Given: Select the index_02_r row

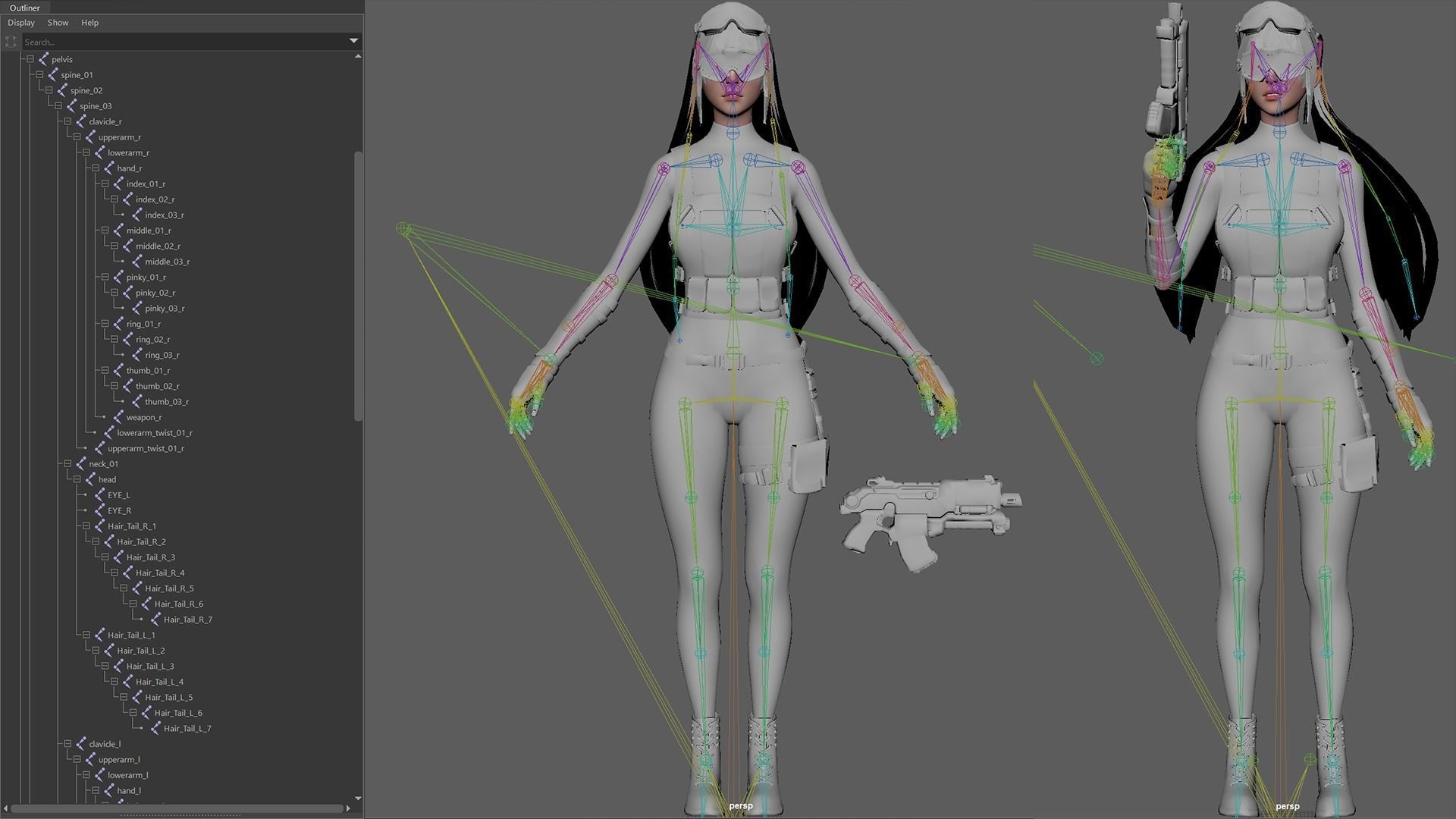Looking at the screenshot, I should click(x=155, y=199).
